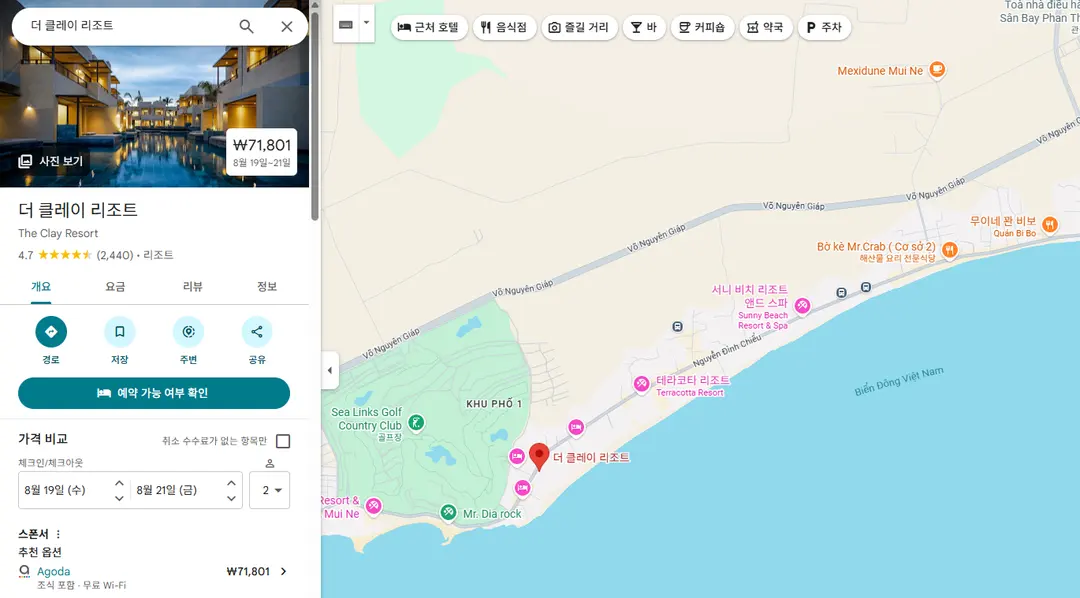Increase check-in date with up arrow
The image size is (1080, 598).
coord(119,483)
